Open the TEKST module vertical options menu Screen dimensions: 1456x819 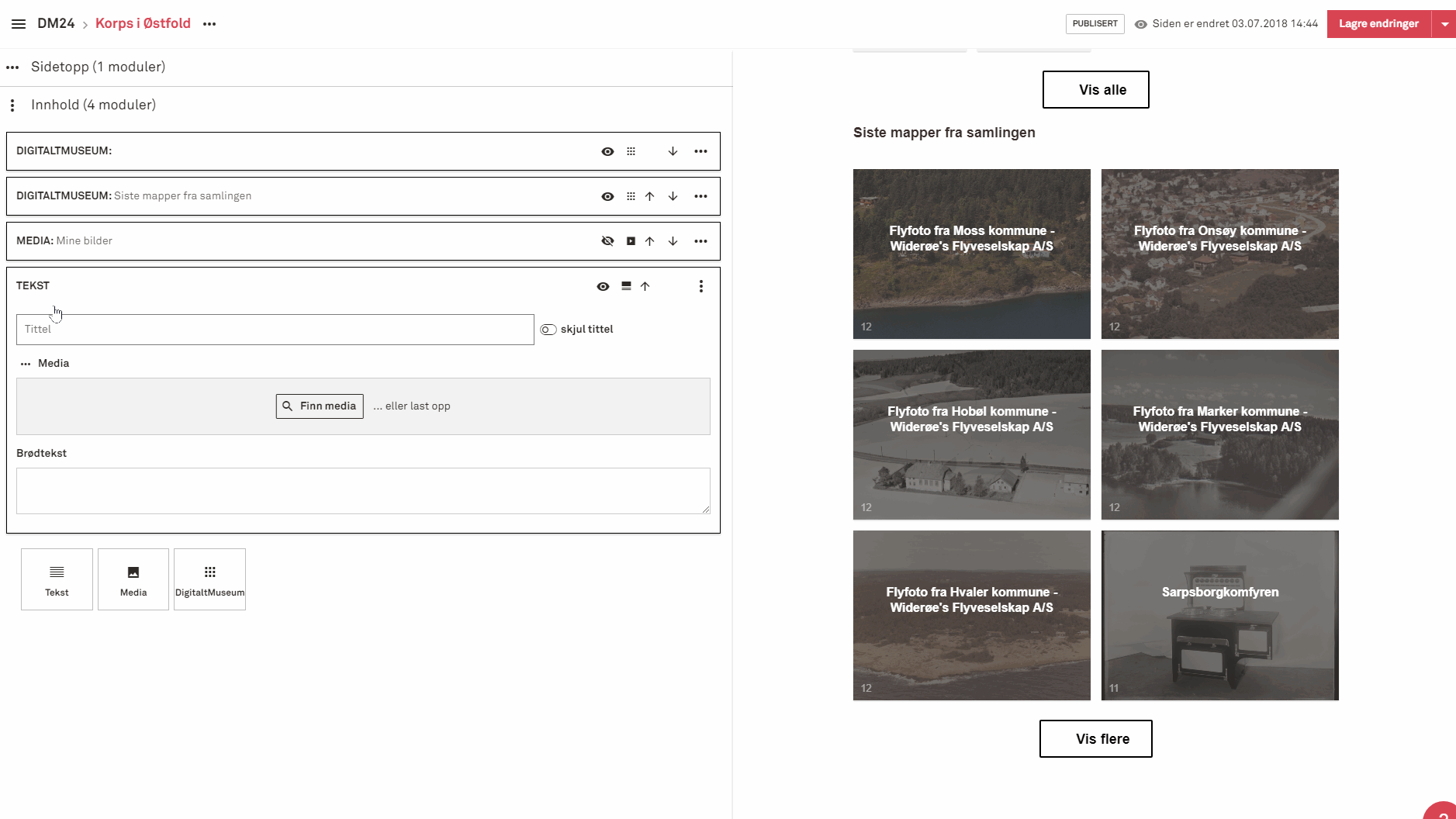point(700,286)
